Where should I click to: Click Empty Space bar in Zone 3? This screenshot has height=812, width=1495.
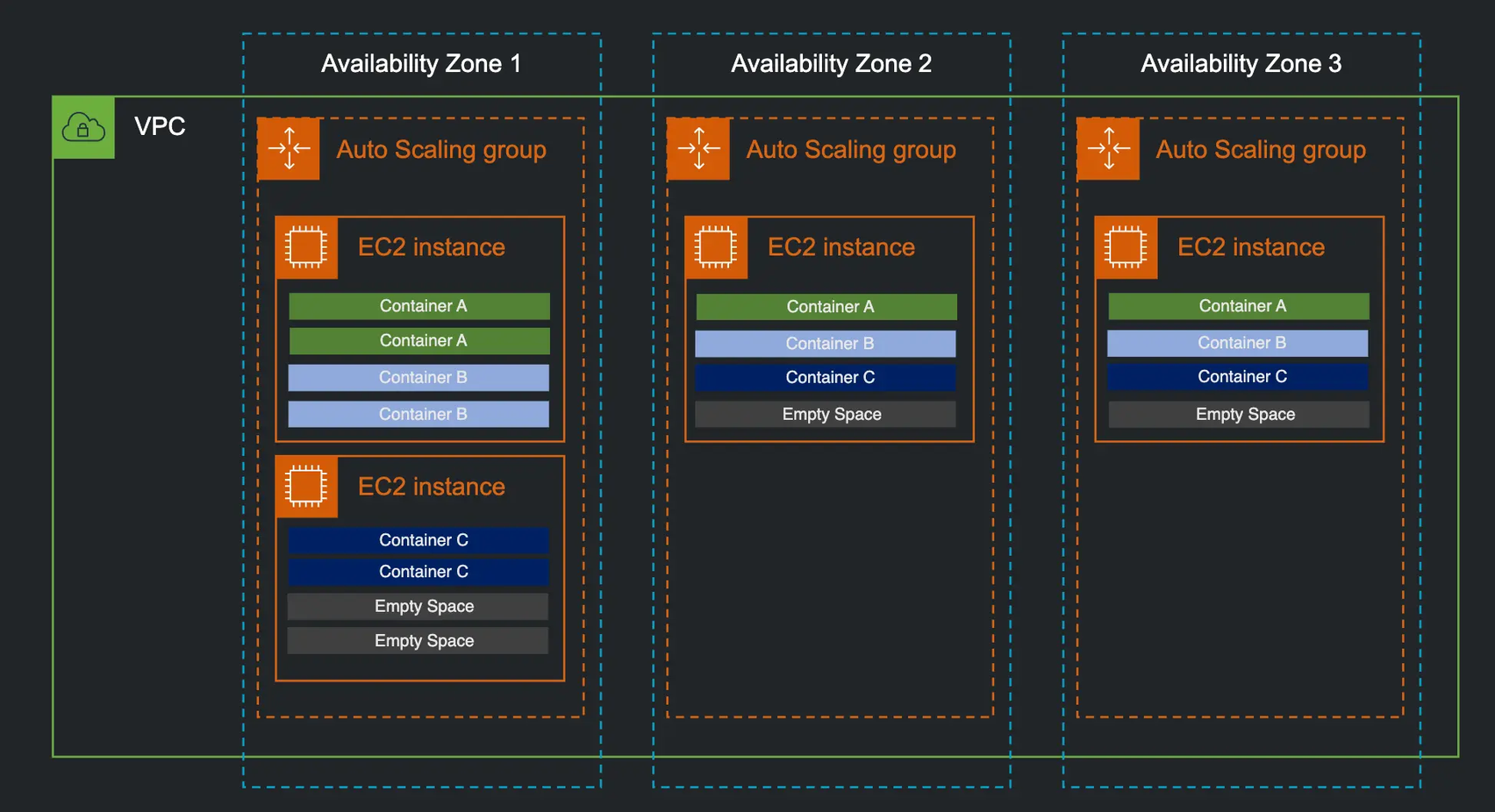[x=1239, y=414]
